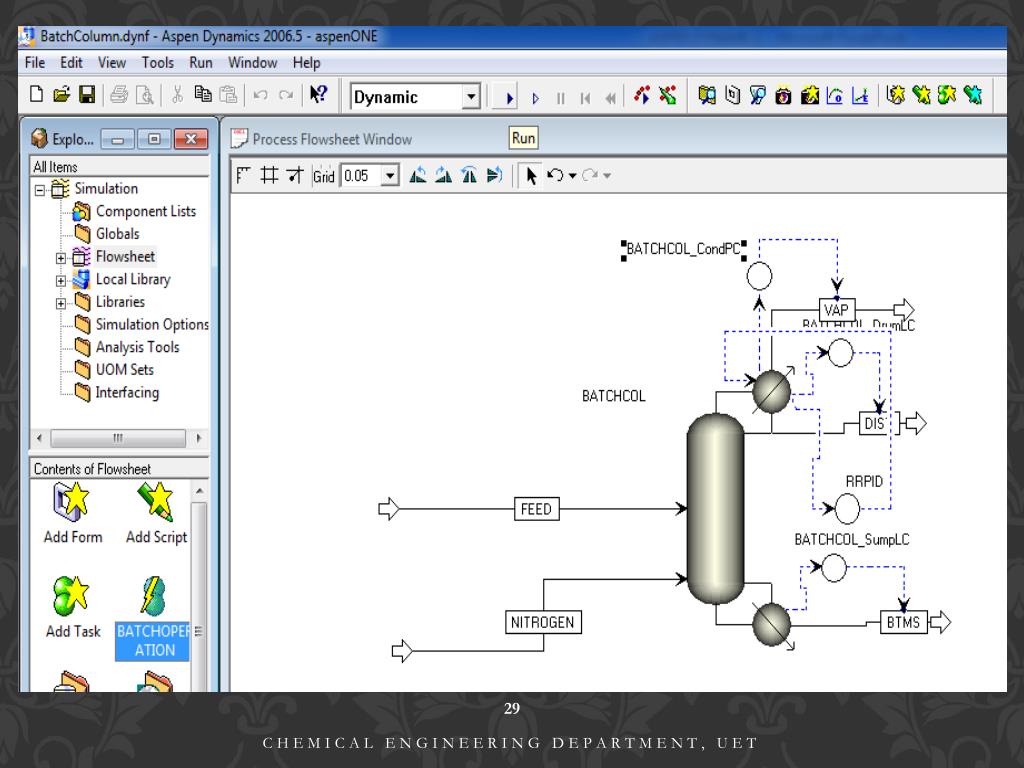Expand the Libraries tree node
This screenshot has height=768, width=1024.
coord(61,303)
